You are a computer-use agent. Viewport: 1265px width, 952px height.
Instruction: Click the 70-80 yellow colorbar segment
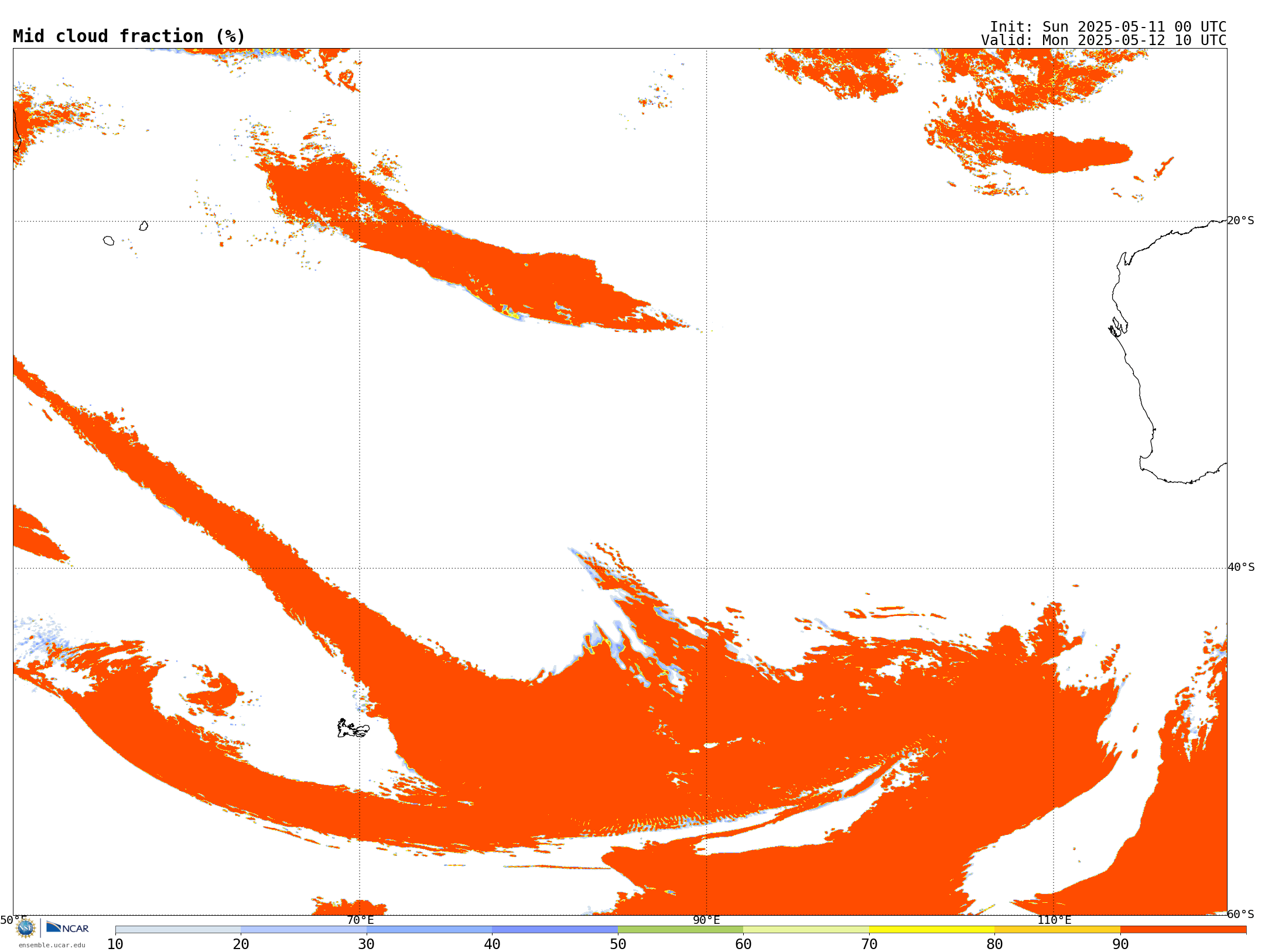pos(932,930)
